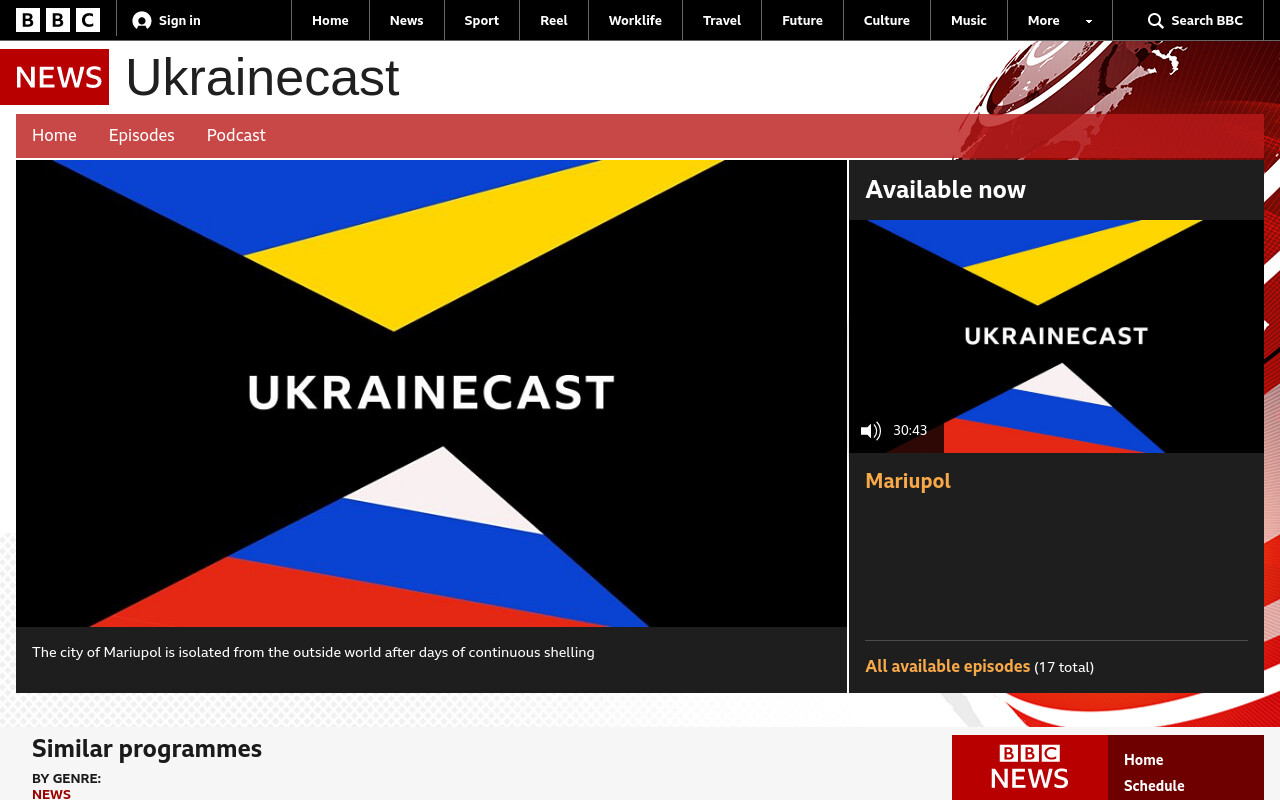This screenshot has height=800, width=1280.
Task: Go to Sport in top navigation
Action: coord(481,21)
